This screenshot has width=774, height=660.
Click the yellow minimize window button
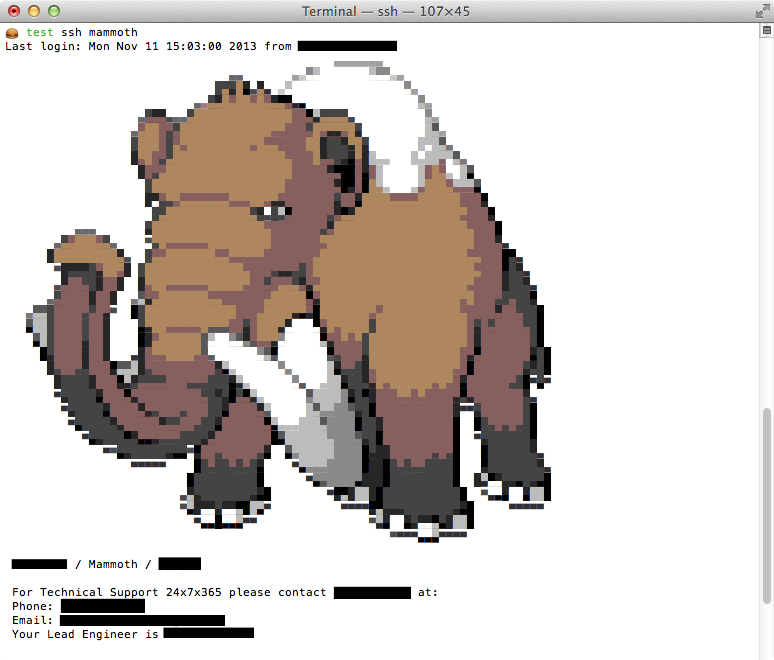(x=34, y=11)
